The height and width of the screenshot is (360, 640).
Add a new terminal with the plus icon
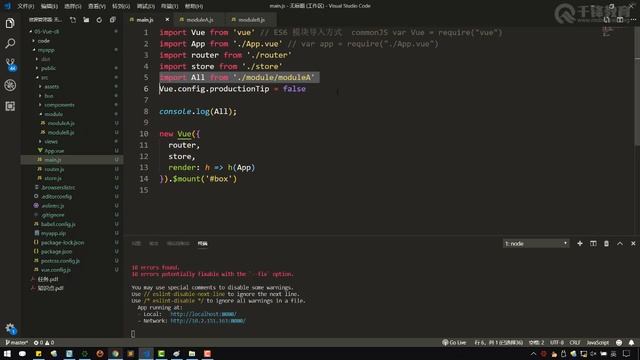click(x=580, y=244)
